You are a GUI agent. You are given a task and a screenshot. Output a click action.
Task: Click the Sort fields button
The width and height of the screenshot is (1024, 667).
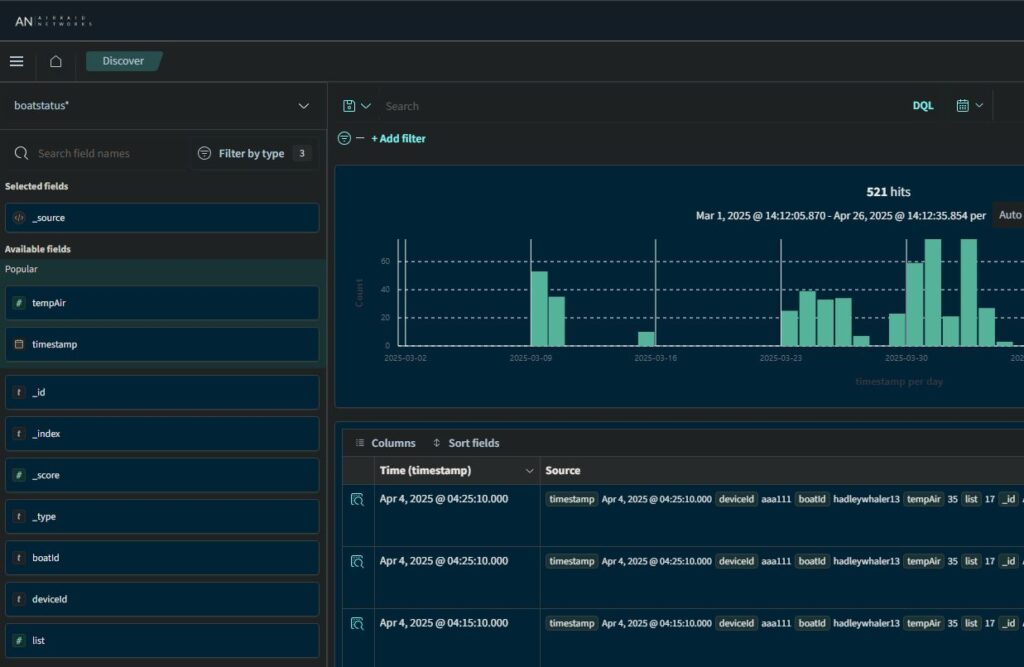tap(466, 443)
